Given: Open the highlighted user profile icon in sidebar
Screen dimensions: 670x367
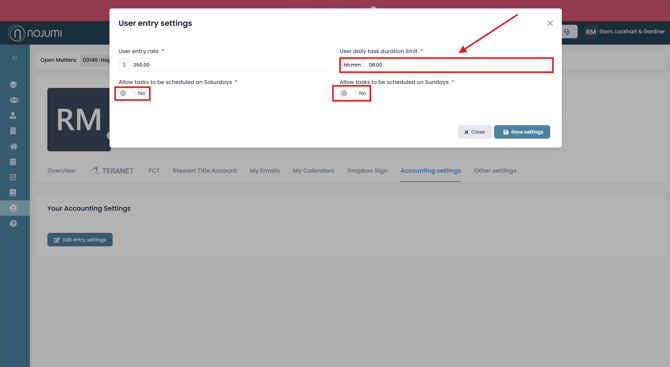Looking at the screenshot, I should (13, 208).
